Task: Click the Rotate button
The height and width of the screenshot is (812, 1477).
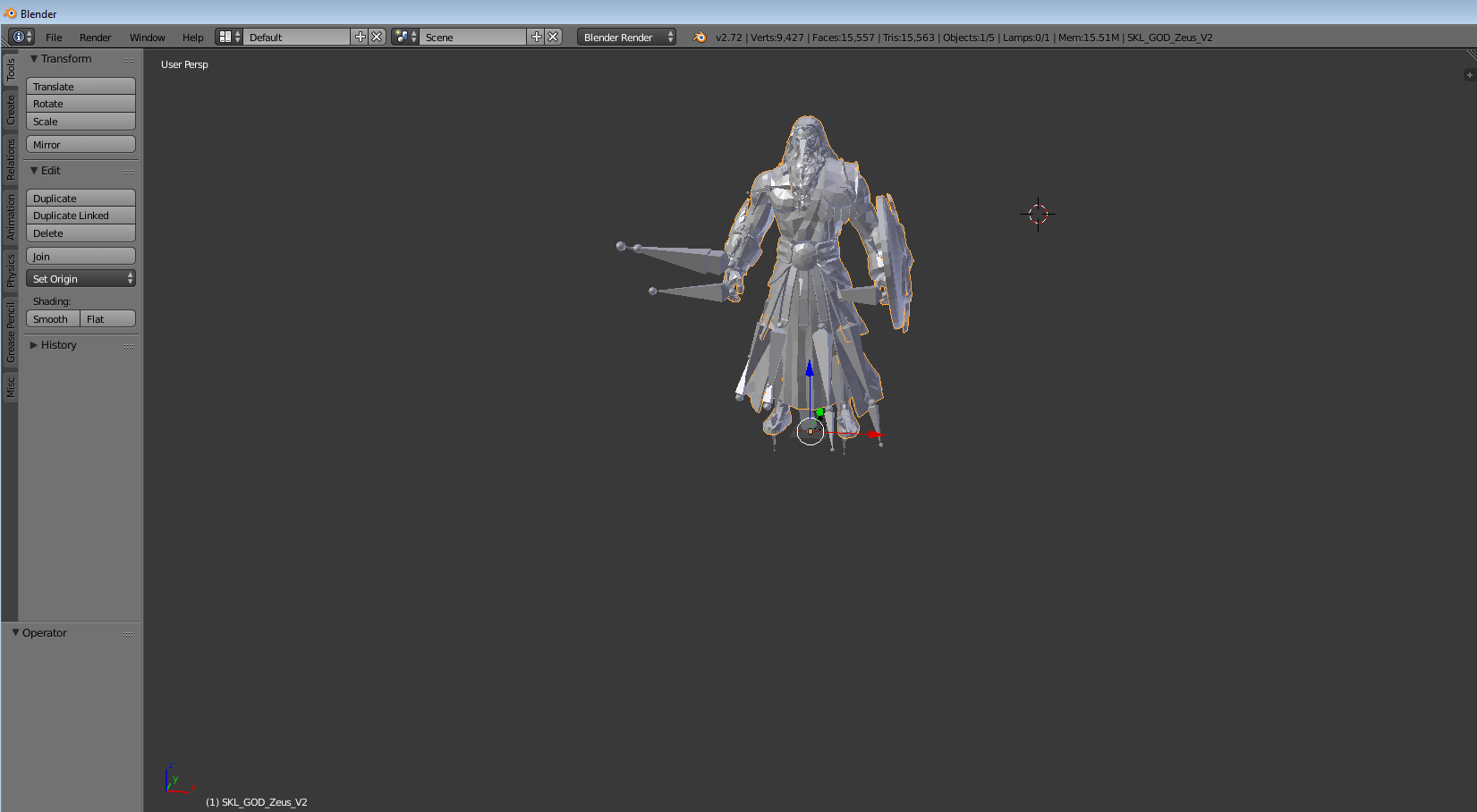Action: pos(81,104)
